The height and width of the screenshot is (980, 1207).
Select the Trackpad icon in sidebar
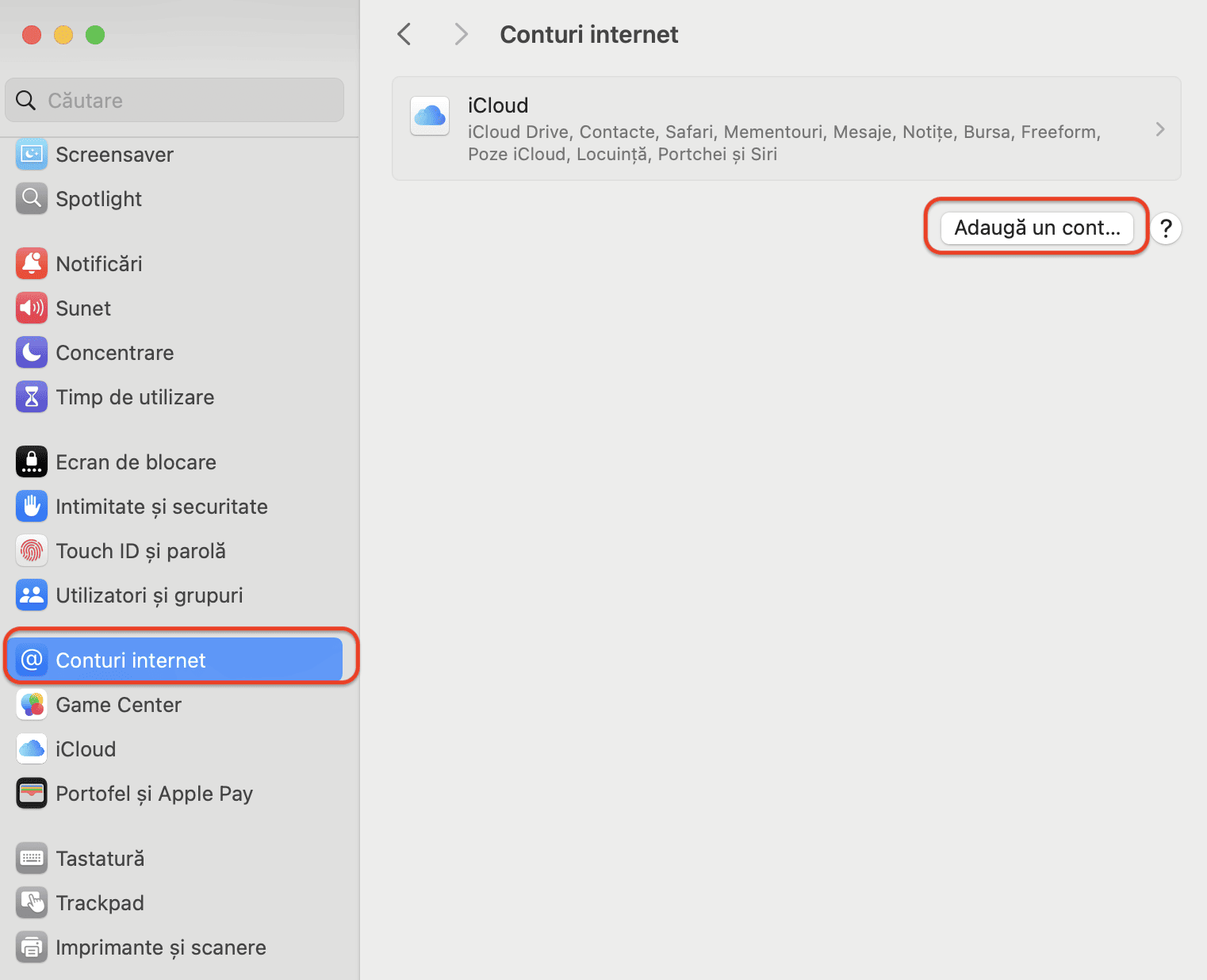point(32,903)
